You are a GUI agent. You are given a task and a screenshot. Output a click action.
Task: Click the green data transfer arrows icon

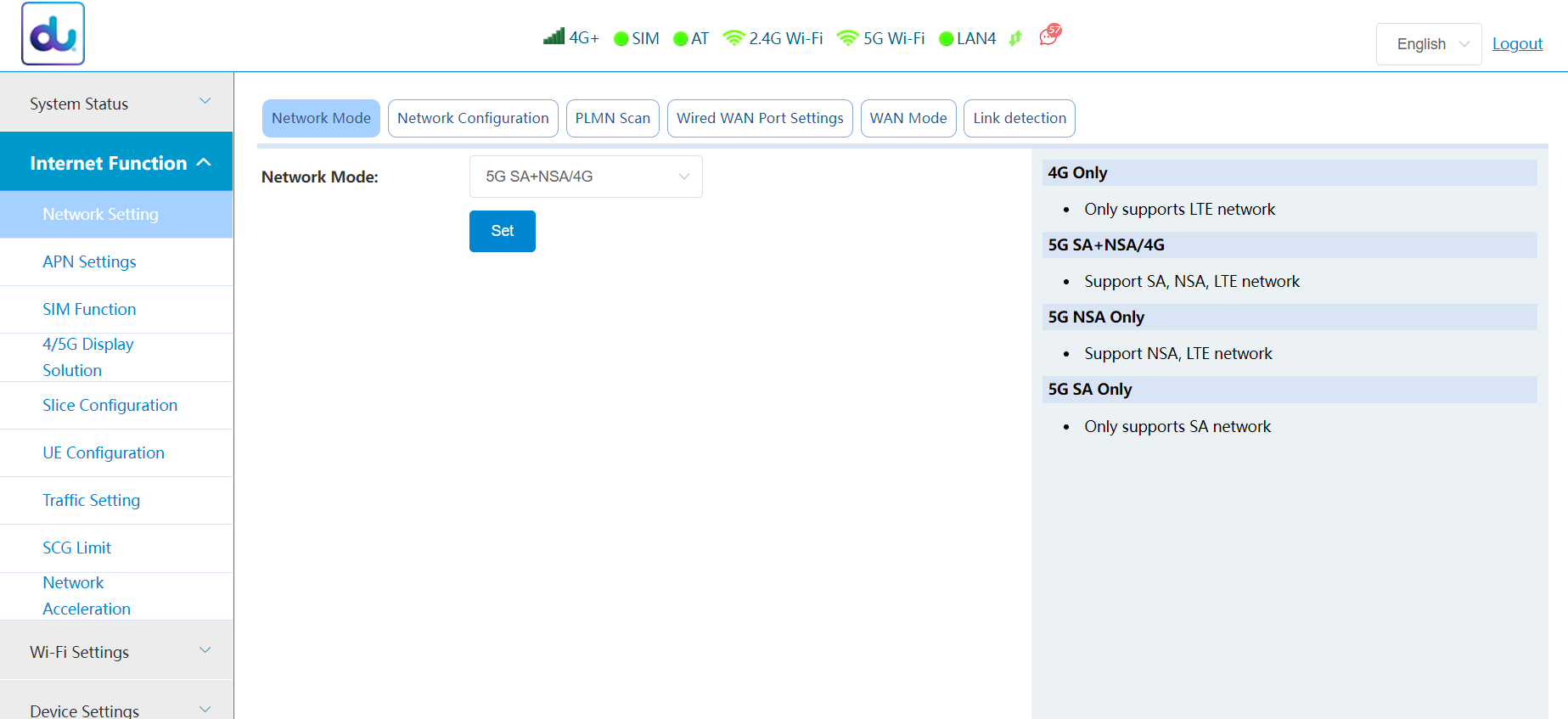pyautogui.click(x=1015, y=38)
